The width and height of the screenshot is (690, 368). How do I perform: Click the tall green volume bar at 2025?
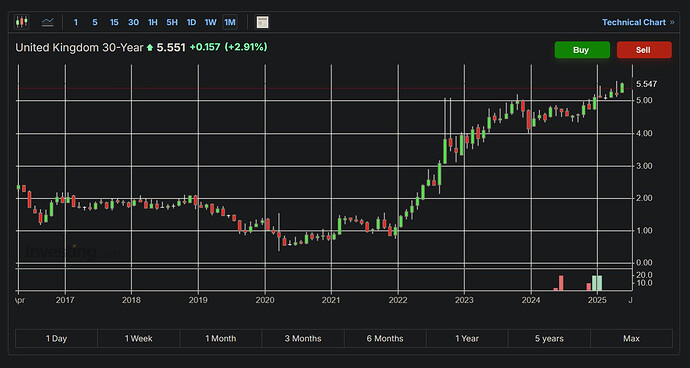click(597, 283)
